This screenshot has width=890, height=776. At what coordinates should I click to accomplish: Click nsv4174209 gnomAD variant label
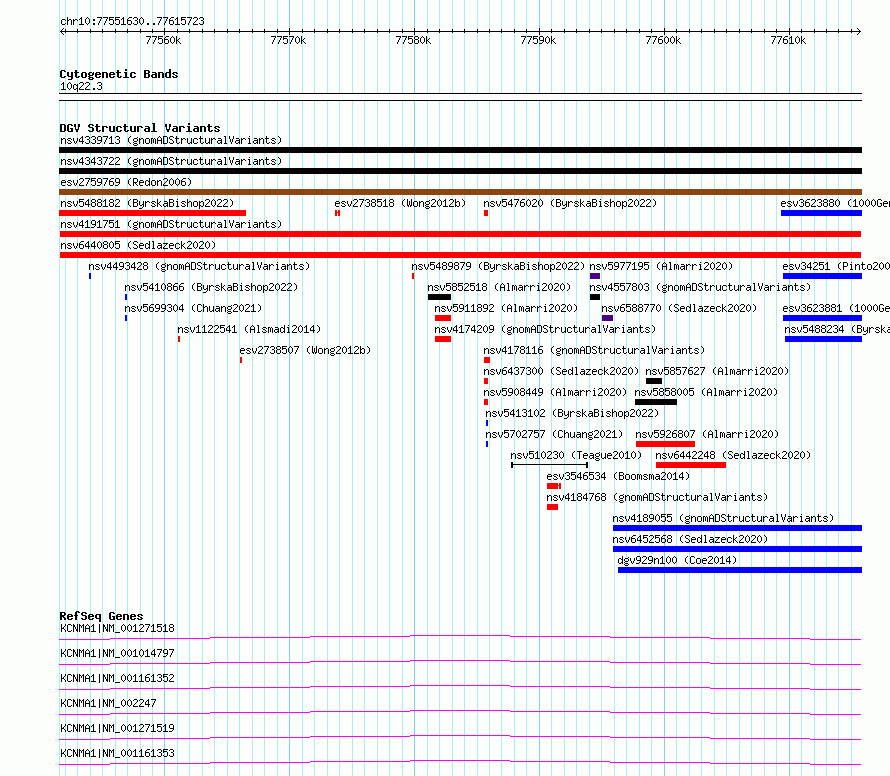(x=545, y=329)
